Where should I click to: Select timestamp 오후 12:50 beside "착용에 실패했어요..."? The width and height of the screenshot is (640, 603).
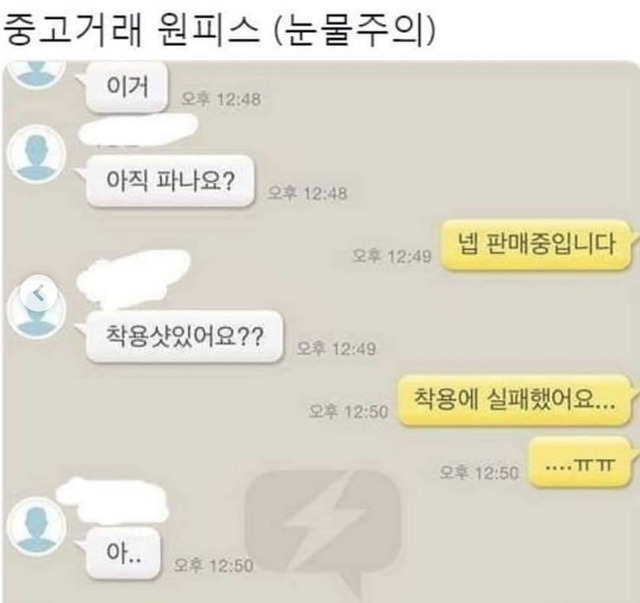coord(348,412)
